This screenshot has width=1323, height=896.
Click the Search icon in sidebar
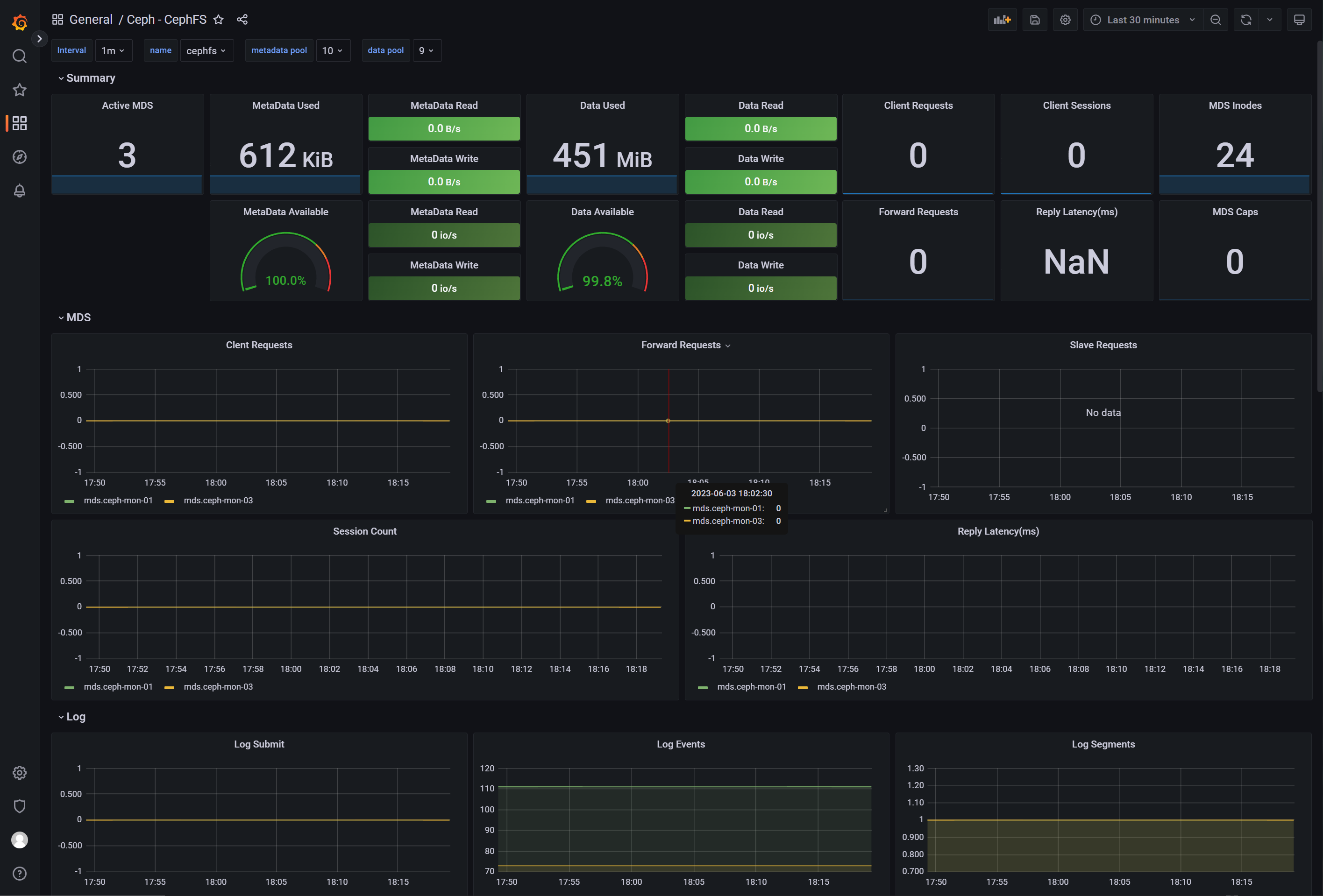(x=19, y=56)
